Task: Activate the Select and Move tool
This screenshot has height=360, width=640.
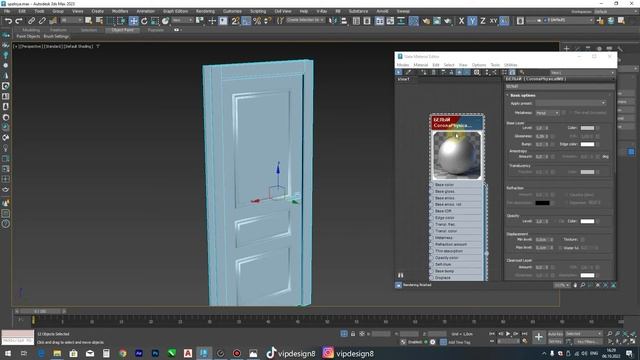Action: [x=133, y=21]
